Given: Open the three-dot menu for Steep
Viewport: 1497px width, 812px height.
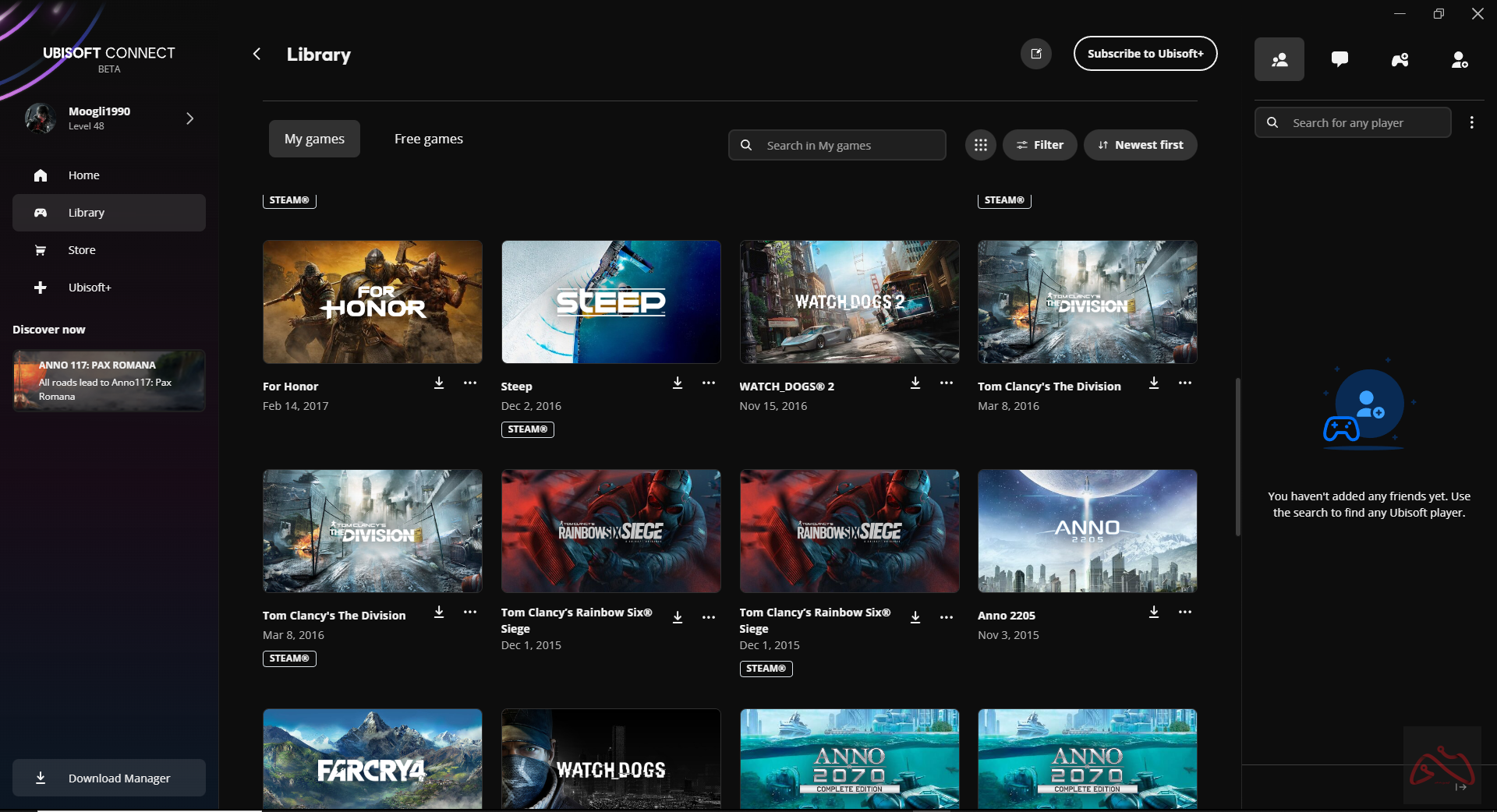Looking at the screenshot, I should pyautogui.click(x=708, y=383).
